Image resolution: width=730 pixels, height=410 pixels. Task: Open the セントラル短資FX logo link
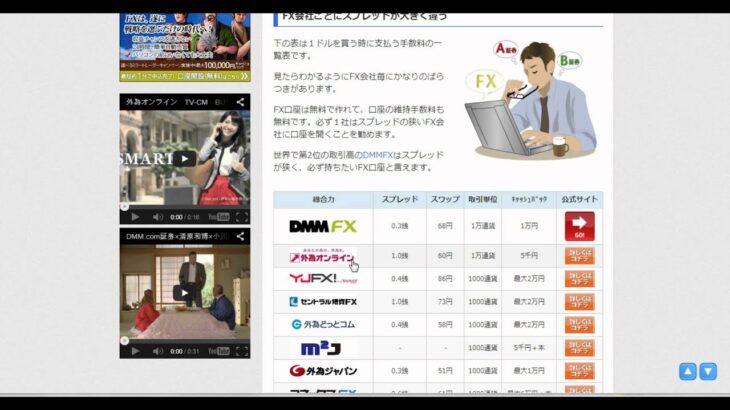pyautogui.click(x=322, y=301)
